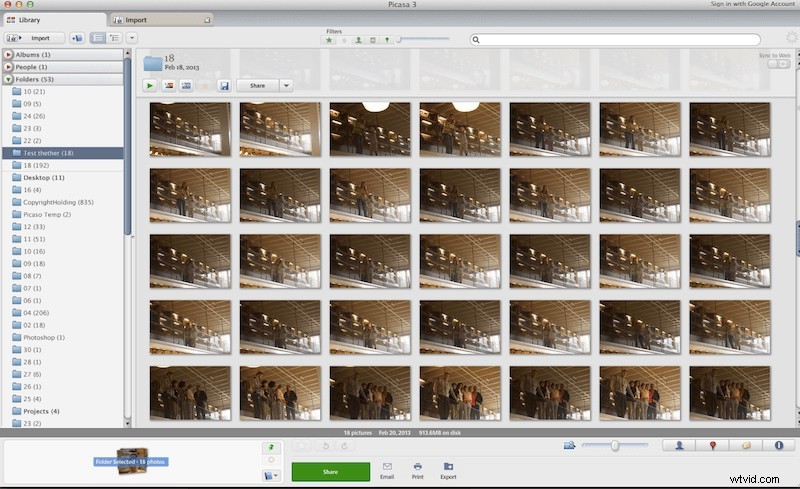Star the selected photos in bottom bar
This screenshot has width=800, height=489.
point(301,446)
